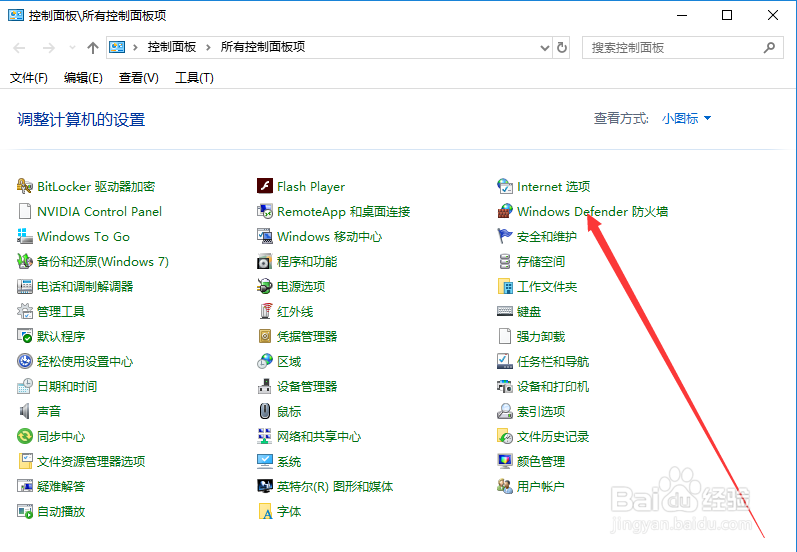This screenshot has width=797, height=552.
Task: Open recent locations dropdown next to forward arrow
Action: pyautogui.click(x=72, y=48)
